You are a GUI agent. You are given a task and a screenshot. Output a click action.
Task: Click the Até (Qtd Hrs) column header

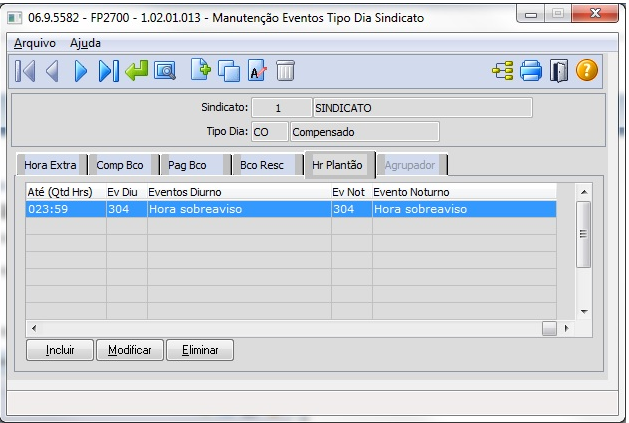click(66, 192)
